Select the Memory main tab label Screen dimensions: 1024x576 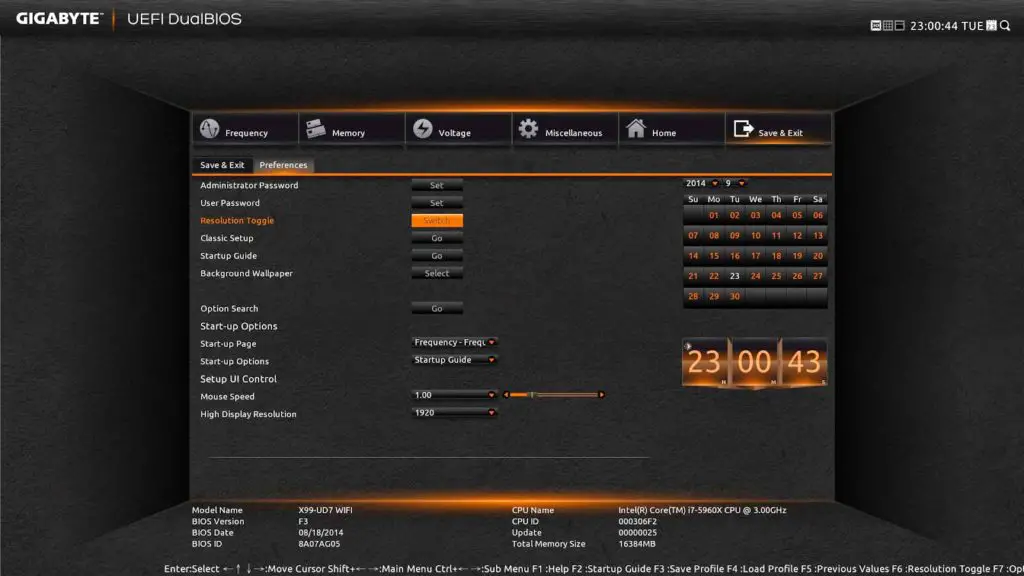[348, 133]
